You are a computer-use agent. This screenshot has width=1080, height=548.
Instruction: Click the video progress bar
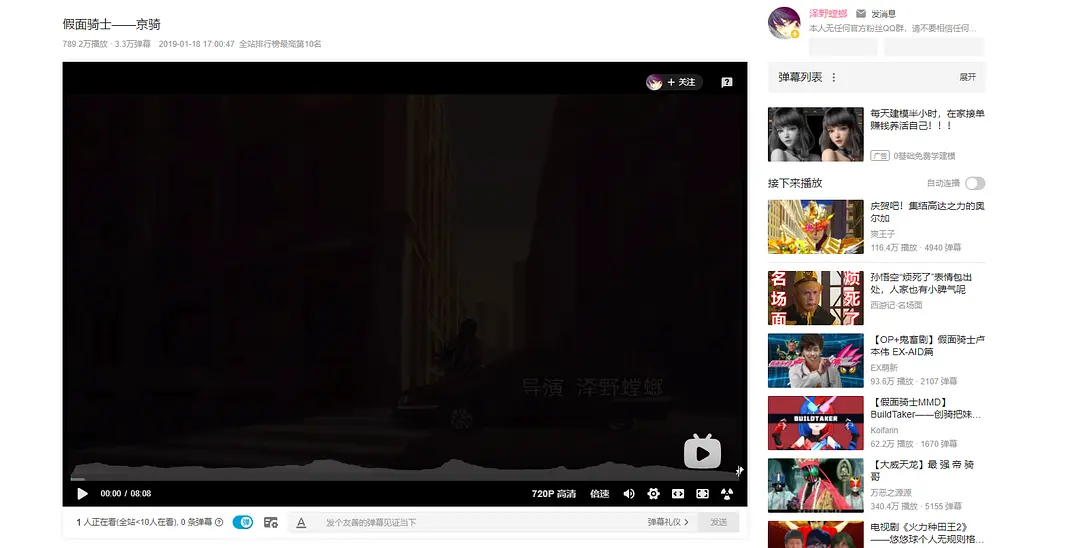click(400, 478)
